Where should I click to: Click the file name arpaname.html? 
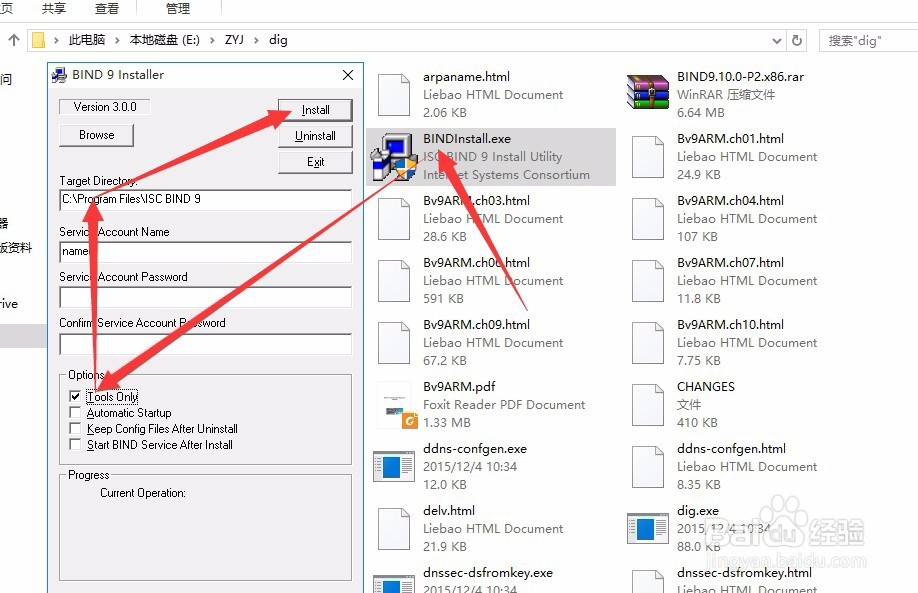(x=466, y=77)
